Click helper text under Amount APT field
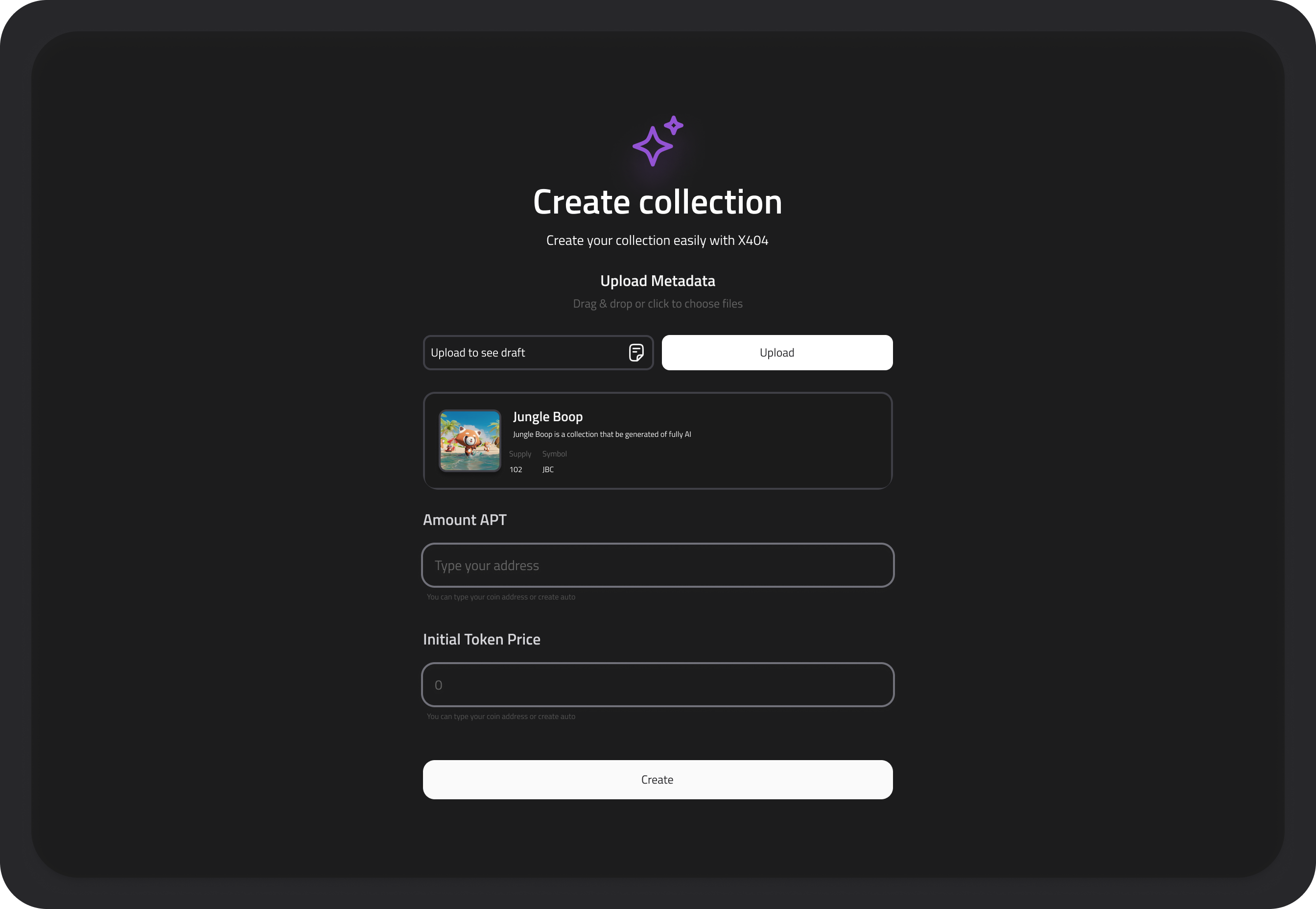Image resolution: width=1316 pixels, height=909 pixels. coord(501,597)
